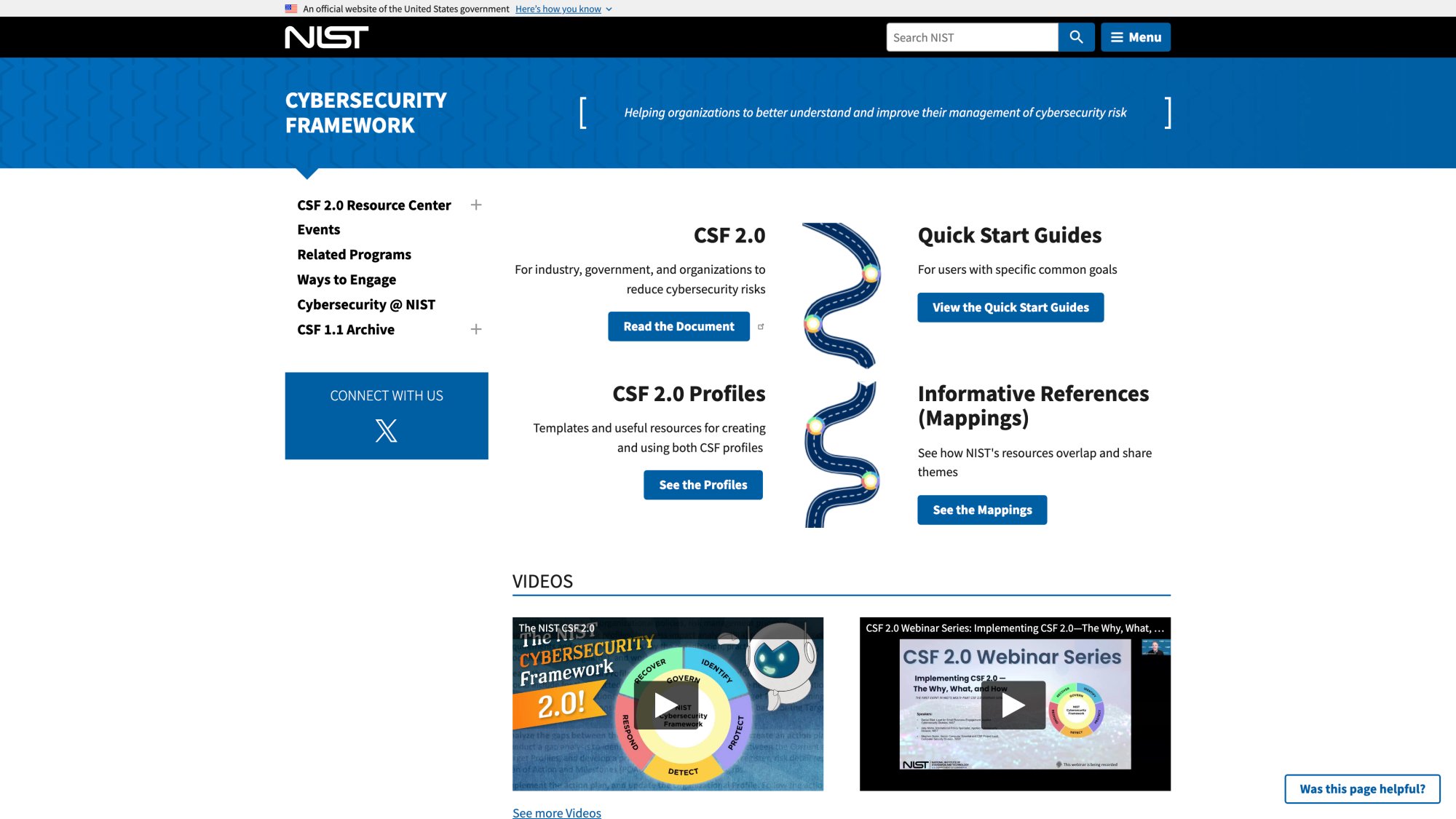The height and width of the screenshot is (819, 1456).
Task: Click See the Profiles button
Action: point(703,484)
